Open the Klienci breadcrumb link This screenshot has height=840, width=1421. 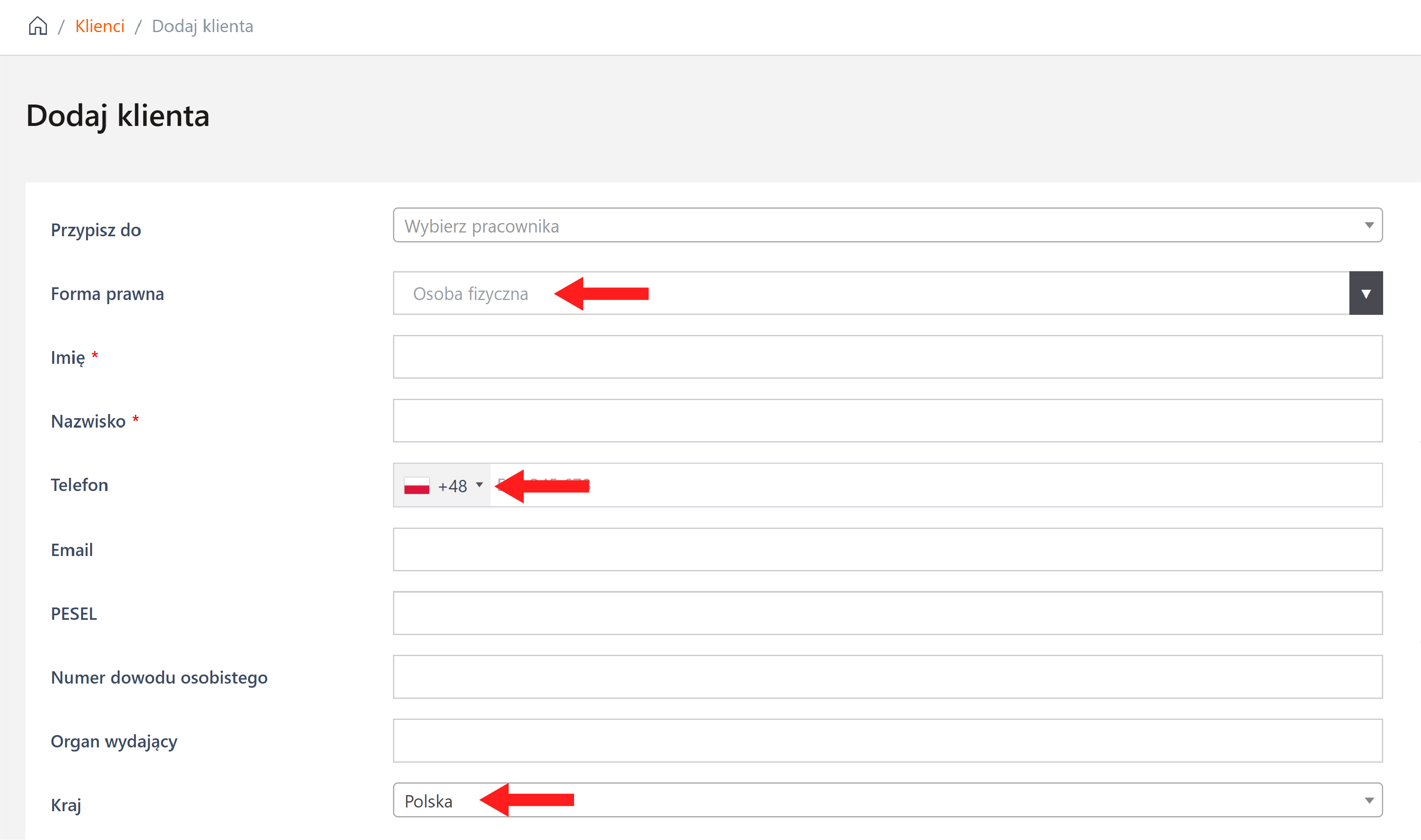(x=100, y=26)
